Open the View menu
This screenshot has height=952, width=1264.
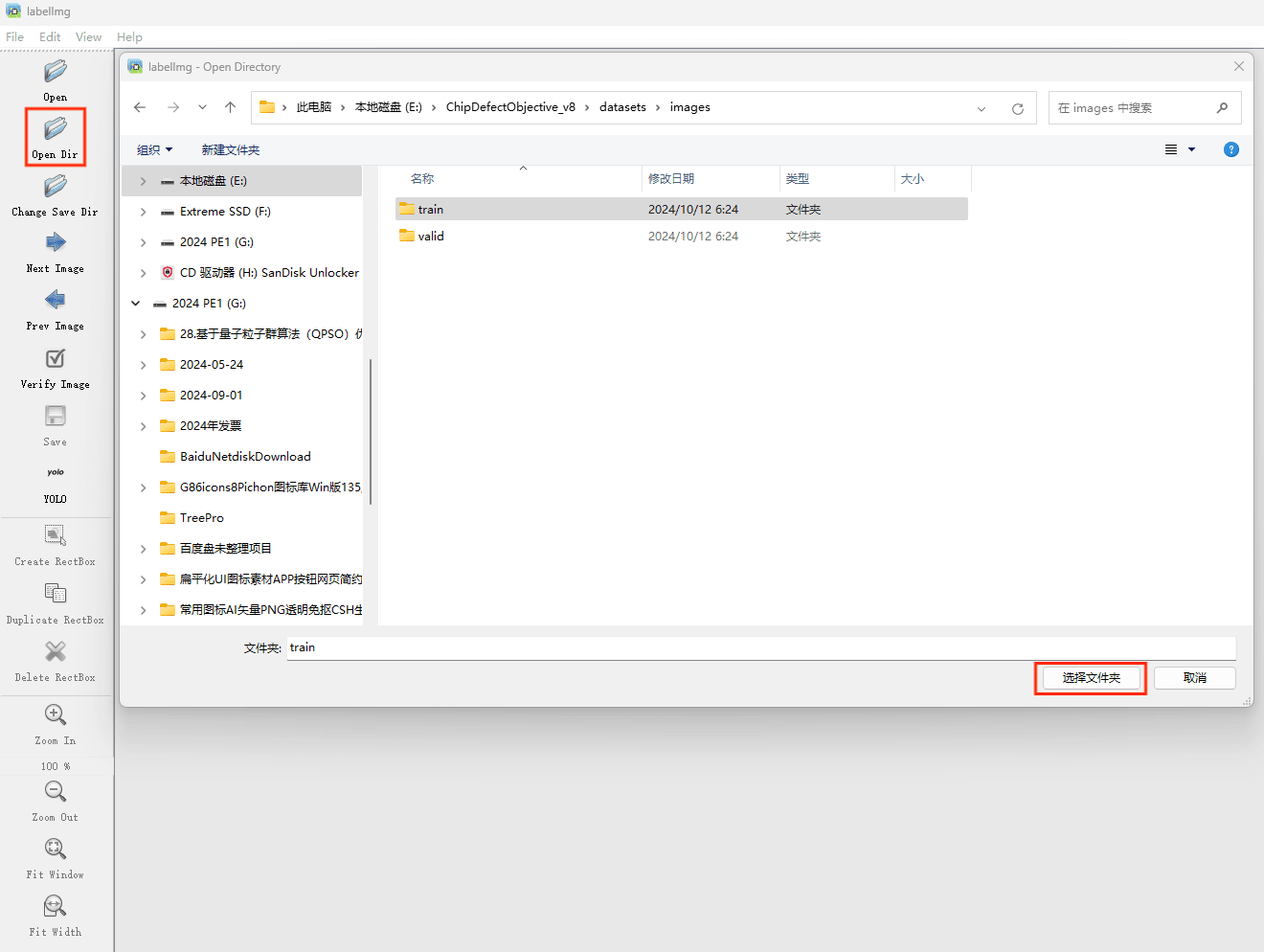point(88,37)
